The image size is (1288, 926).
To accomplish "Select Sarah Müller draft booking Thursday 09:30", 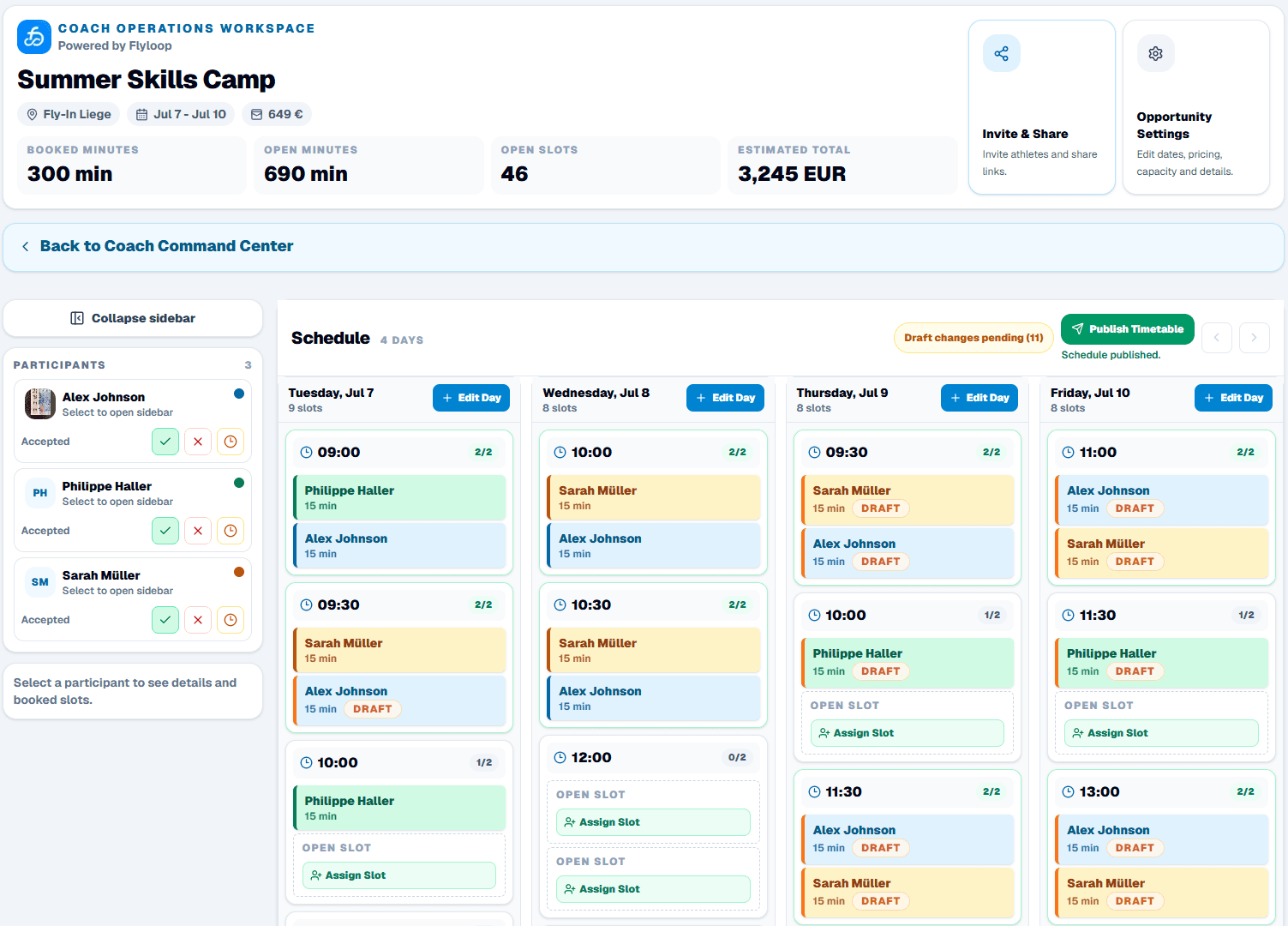I will coord(908,500).
